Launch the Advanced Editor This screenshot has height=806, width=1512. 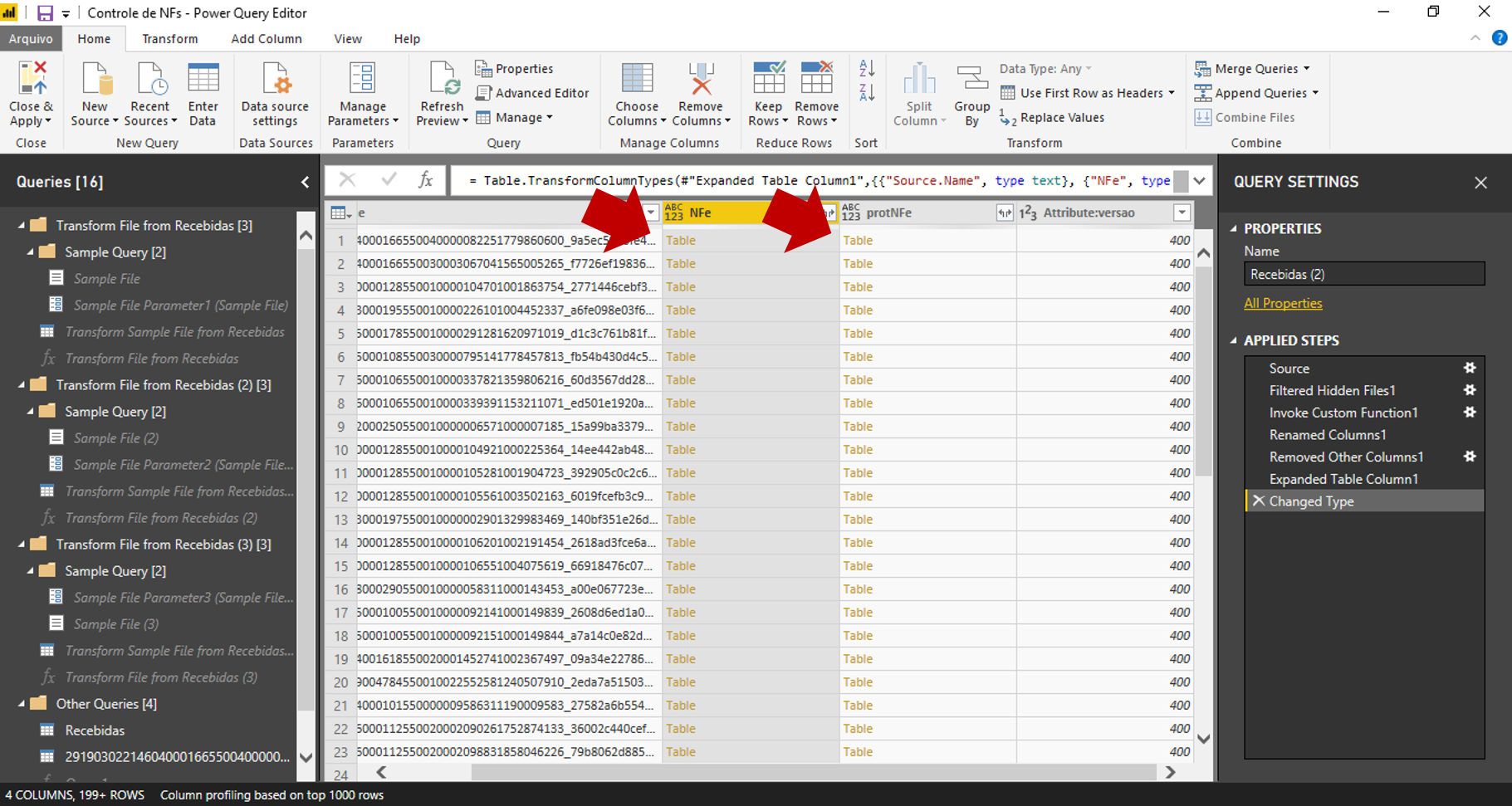click(x=532, y=93)
